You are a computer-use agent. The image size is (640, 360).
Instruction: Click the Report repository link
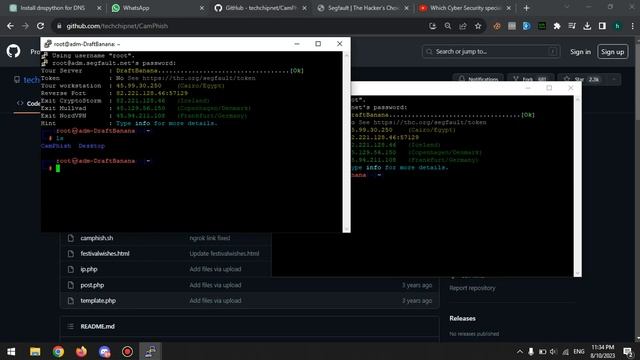click(x=472, y=288)
